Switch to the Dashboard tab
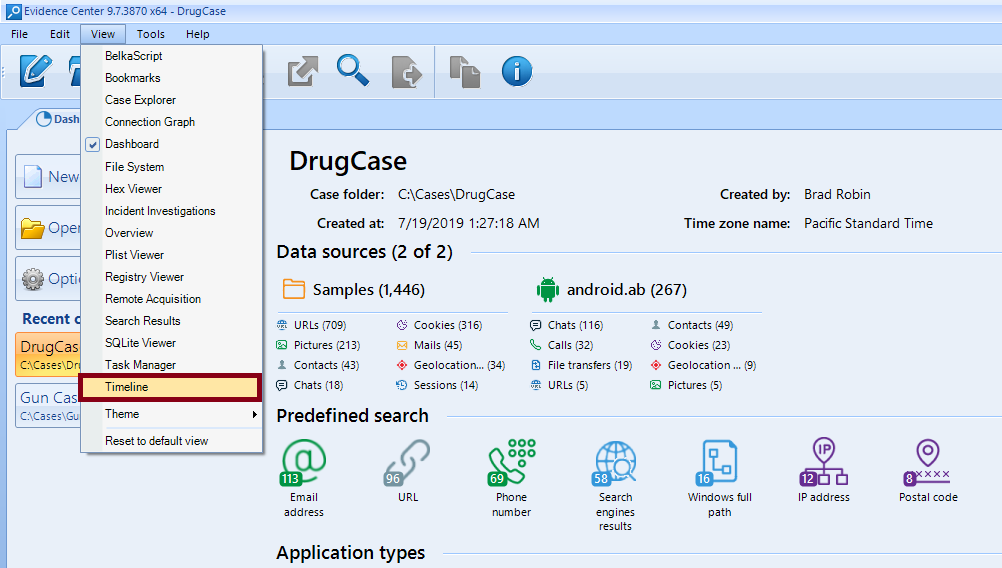 57,119
